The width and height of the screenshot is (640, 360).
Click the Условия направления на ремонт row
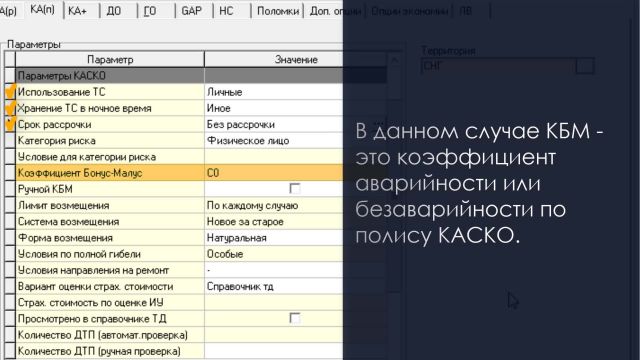coord(110,270)
